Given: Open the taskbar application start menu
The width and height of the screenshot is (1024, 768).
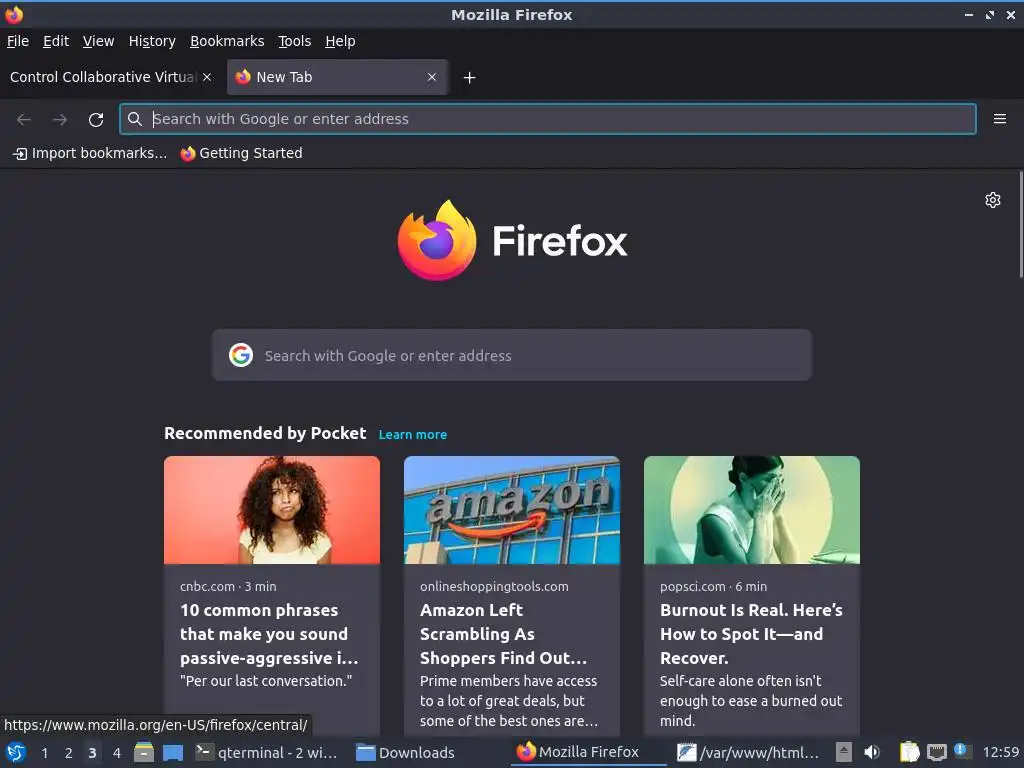Looking at the screenshot, I should click(16, 753).
